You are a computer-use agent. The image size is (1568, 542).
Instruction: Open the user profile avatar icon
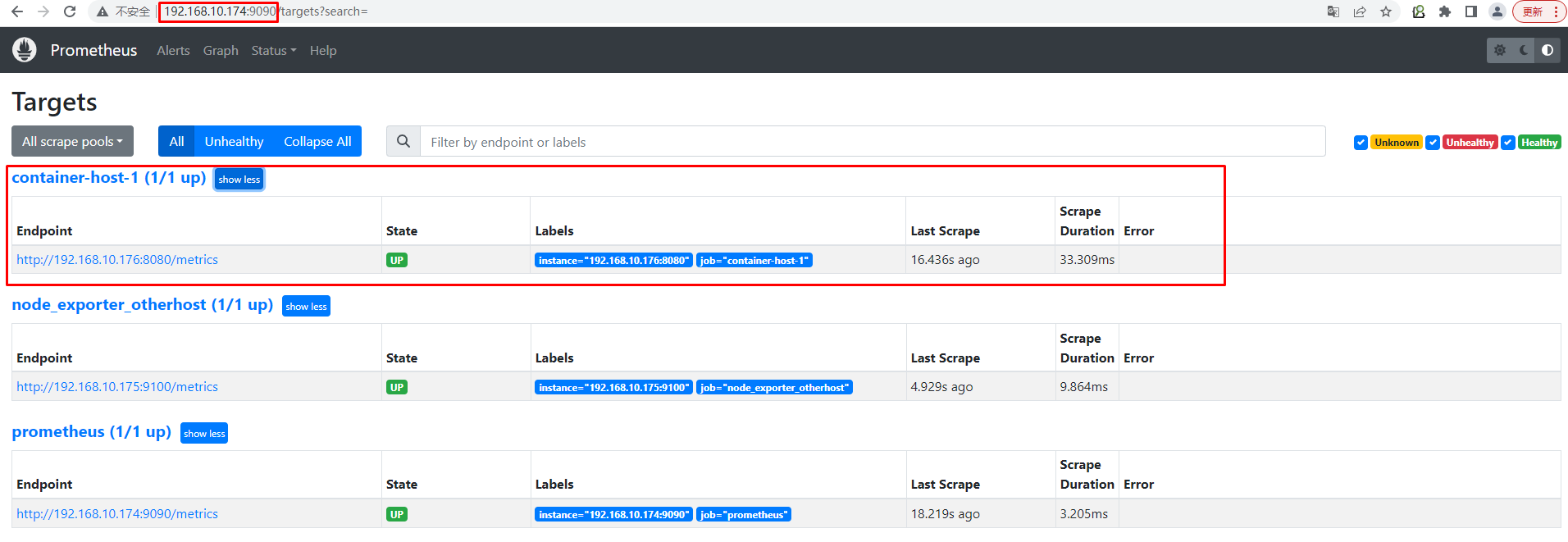(1497, 11)
